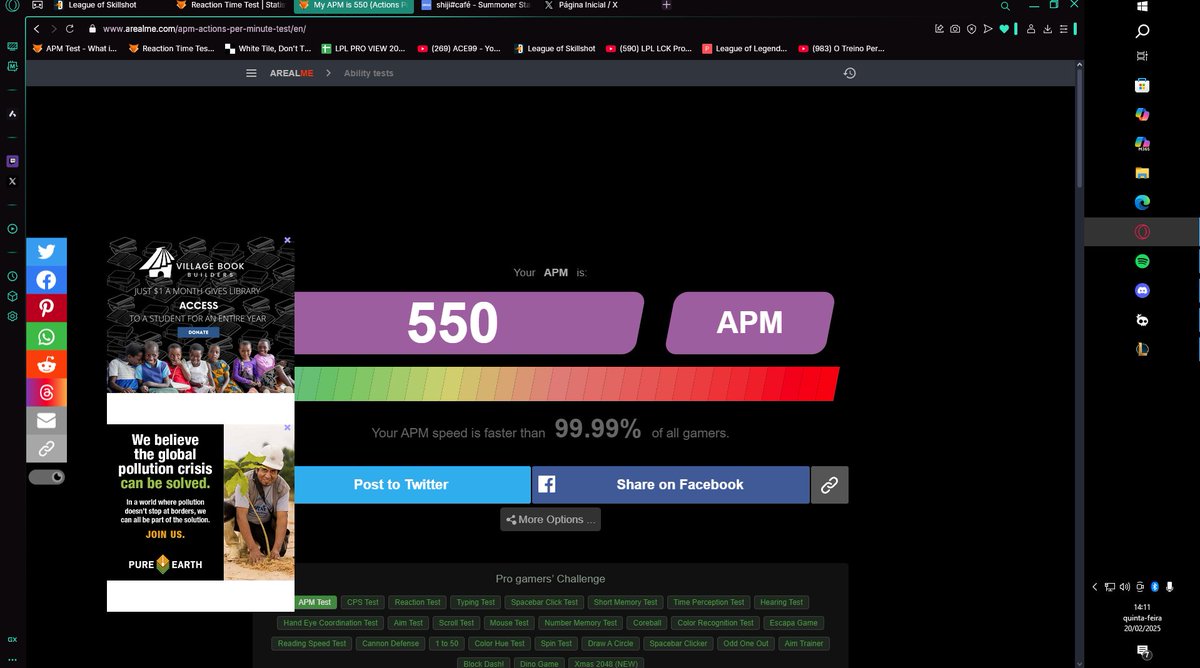
Task: Share result via Twitter bird sidebar icon
Action: tap(47, 252)
